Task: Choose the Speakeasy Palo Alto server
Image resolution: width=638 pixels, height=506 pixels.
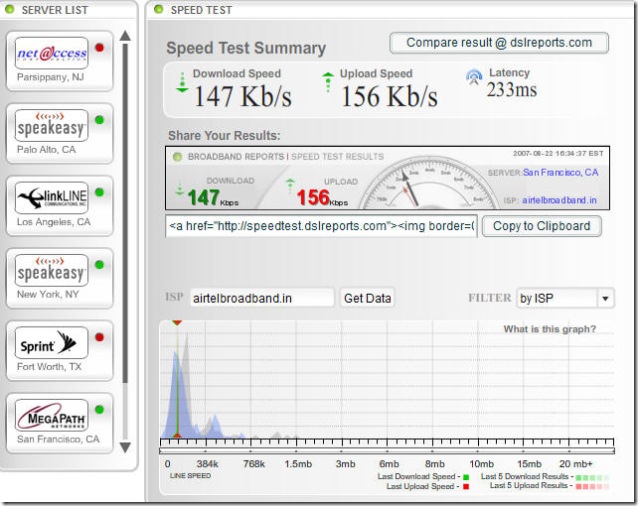Action: point(52,125)
